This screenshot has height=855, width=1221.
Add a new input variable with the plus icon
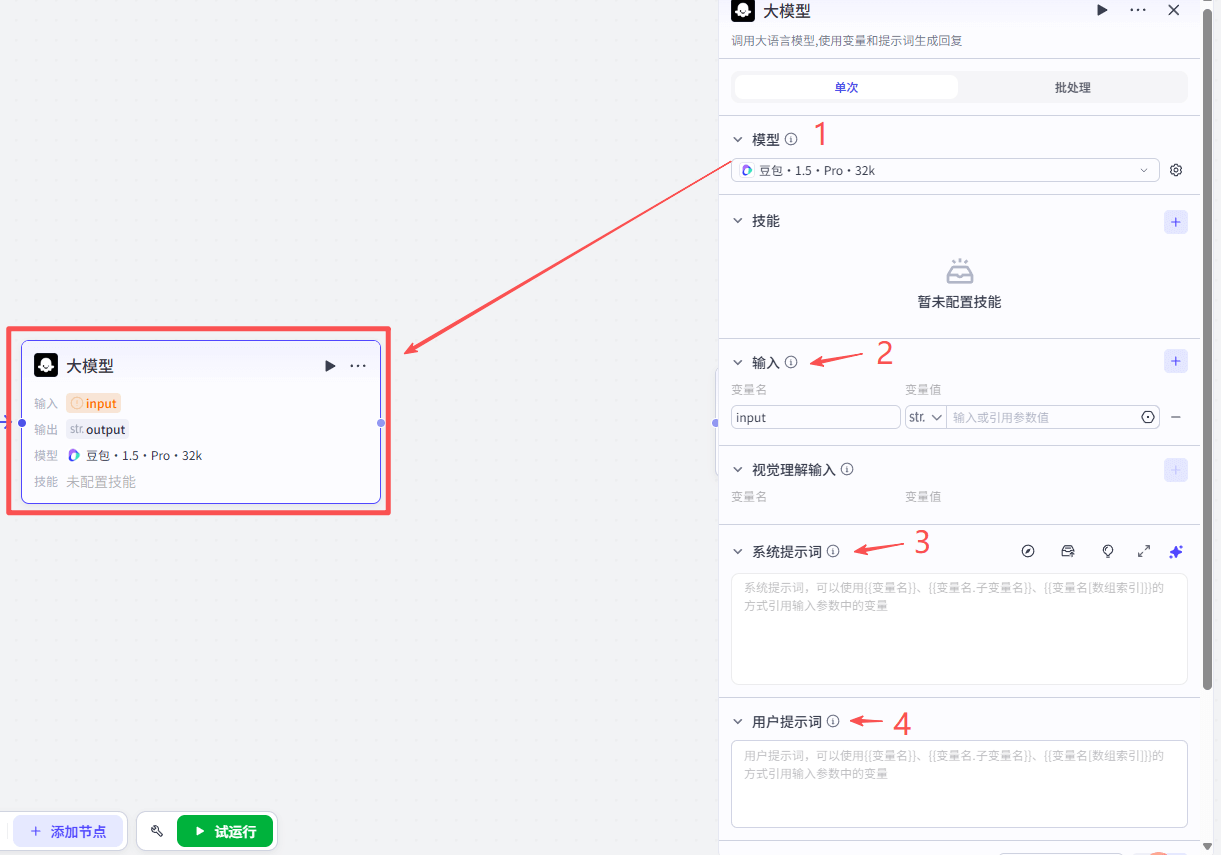1175,361
